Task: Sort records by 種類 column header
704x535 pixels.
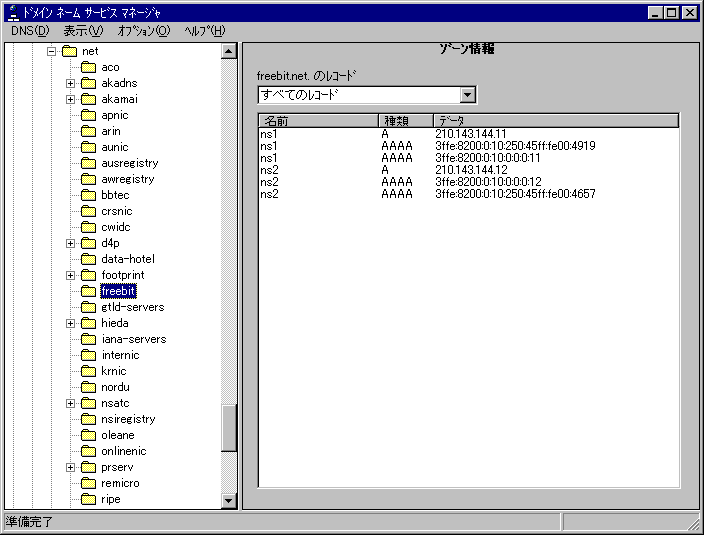Action: (x=404, y=121)
